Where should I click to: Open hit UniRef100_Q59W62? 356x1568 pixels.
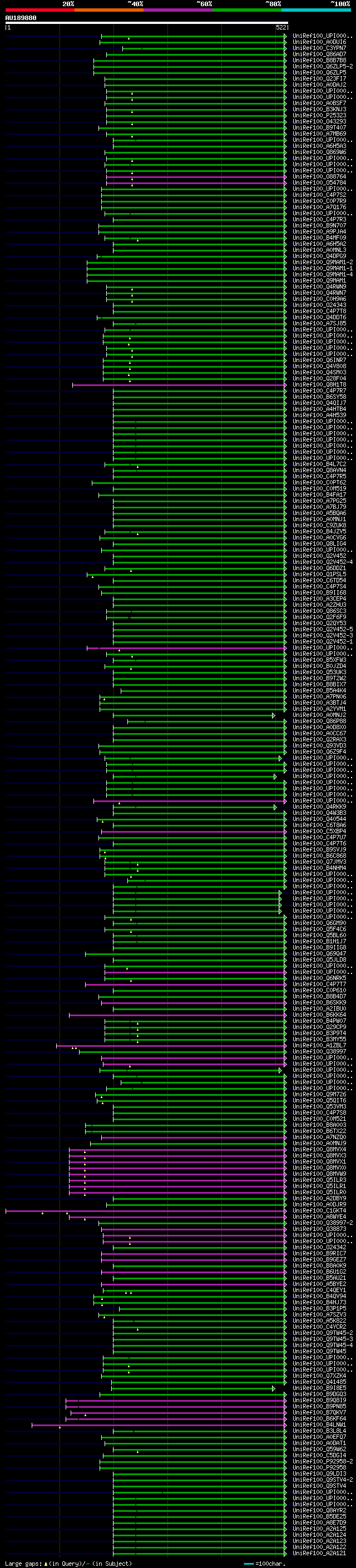(x=319, y=1450)
